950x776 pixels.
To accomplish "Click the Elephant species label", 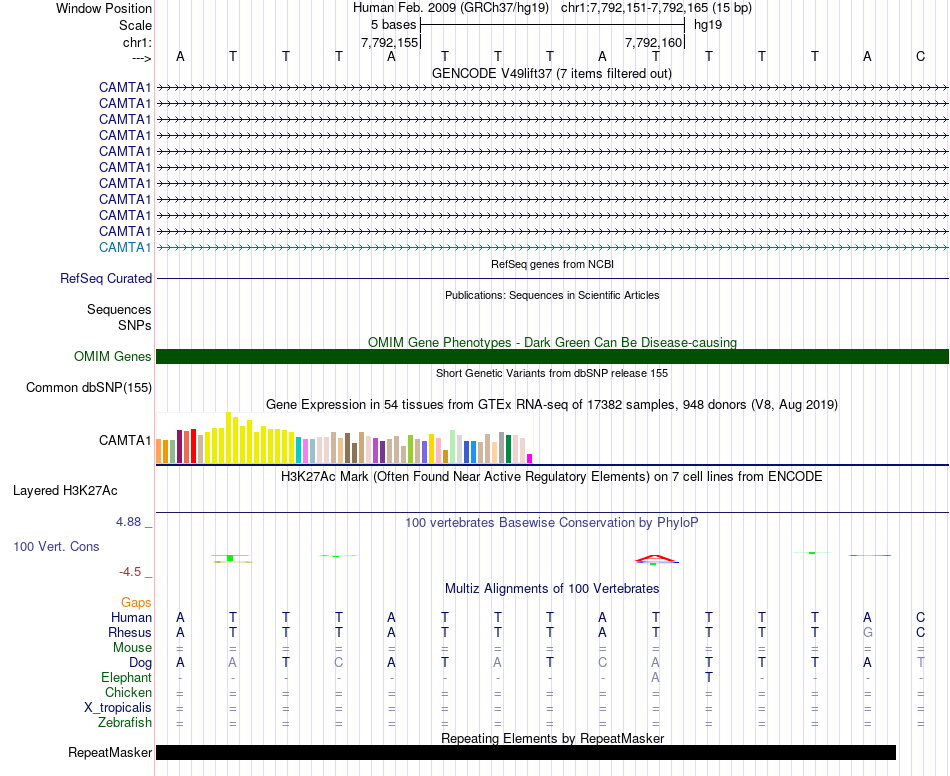I will [126, 677].
